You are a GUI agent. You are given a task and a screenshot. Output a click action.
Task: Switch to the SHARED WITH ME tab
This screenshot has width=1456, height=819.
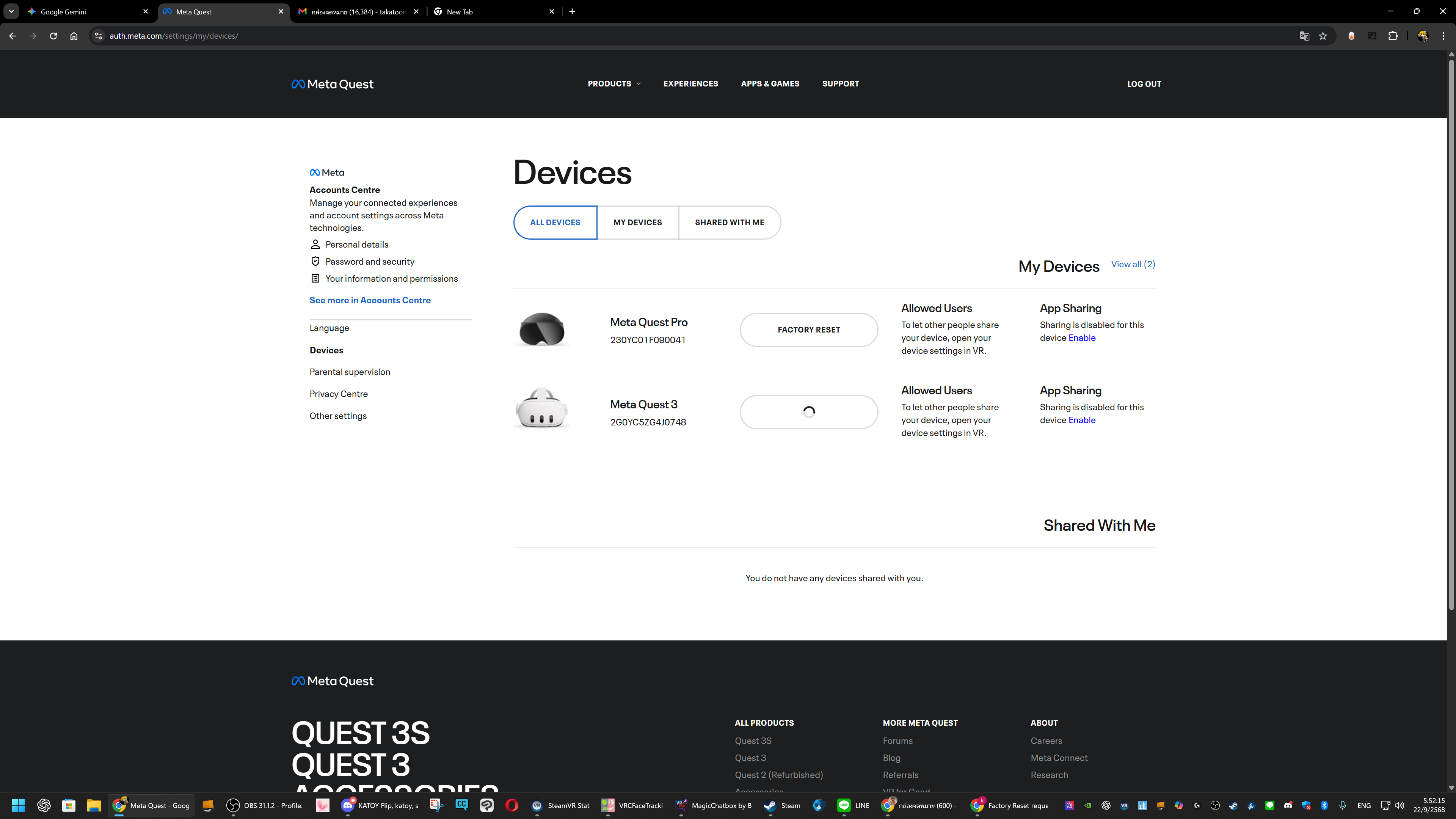click(729, 222)
